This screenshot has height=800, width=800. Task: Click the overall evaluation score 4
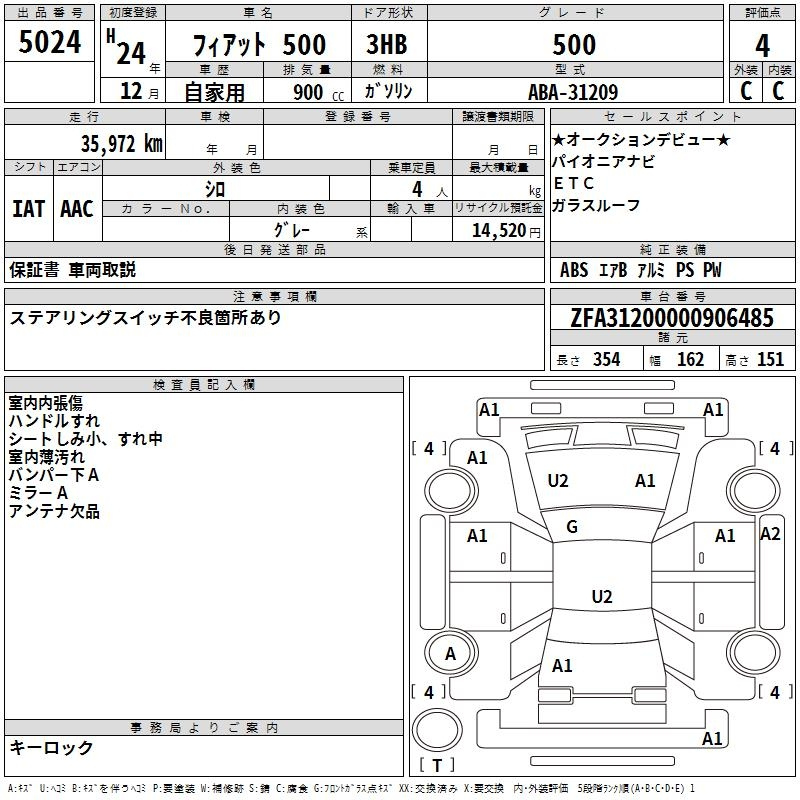click(762, 44)
